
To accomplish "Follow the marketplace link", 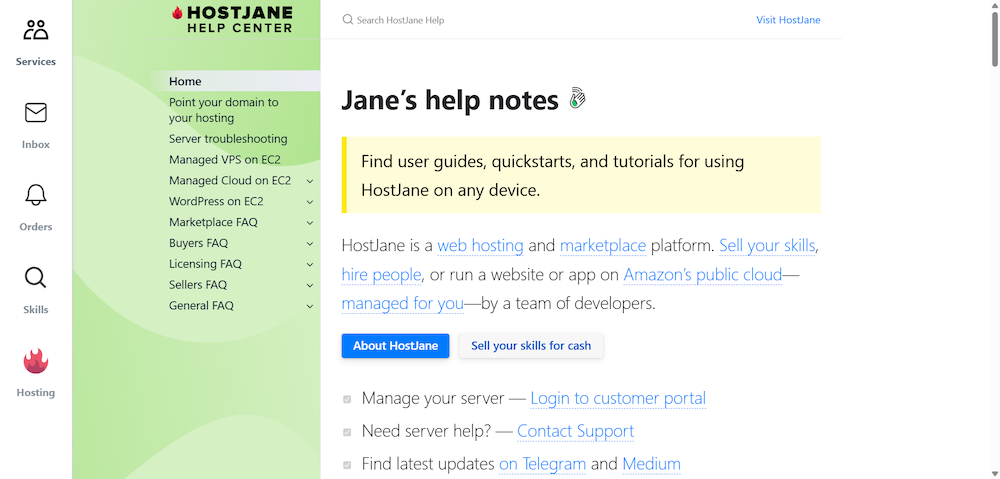I will tap(603, 246).
